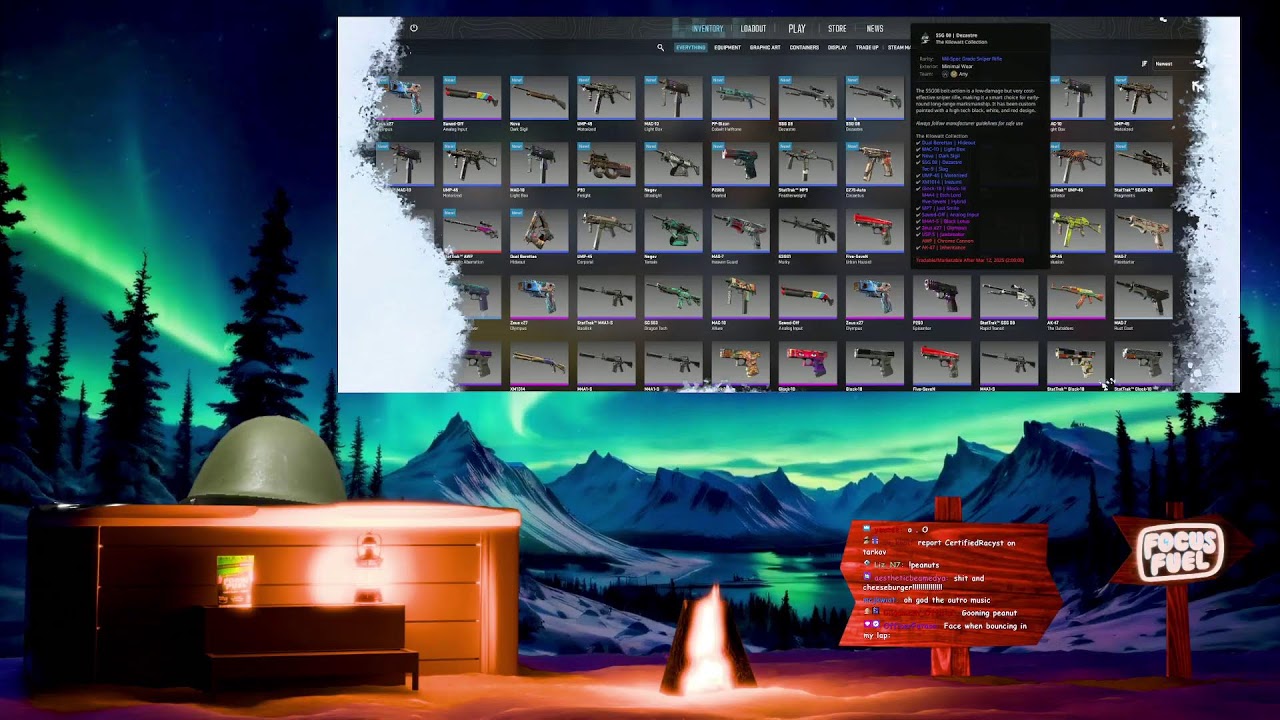The image size is (1280, 720).
Task: Click the red Tradable/Marketable After date text
Action: pos(969,260)
